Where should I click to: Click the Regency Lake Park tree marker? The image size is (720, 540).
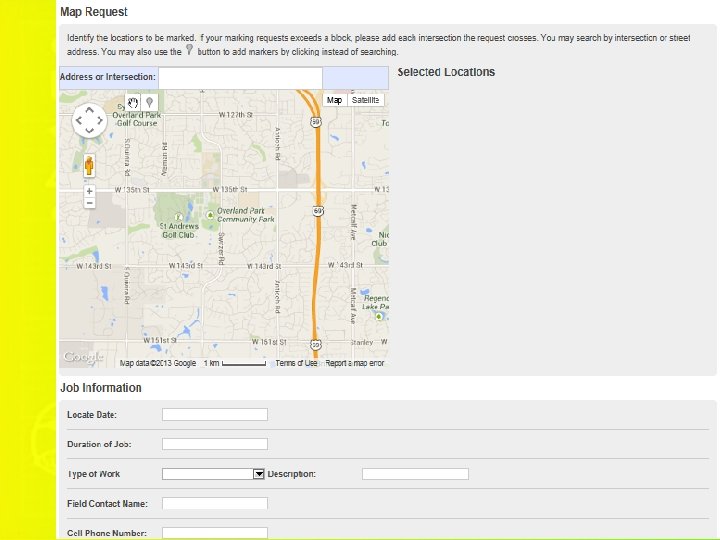coord(378,316)
